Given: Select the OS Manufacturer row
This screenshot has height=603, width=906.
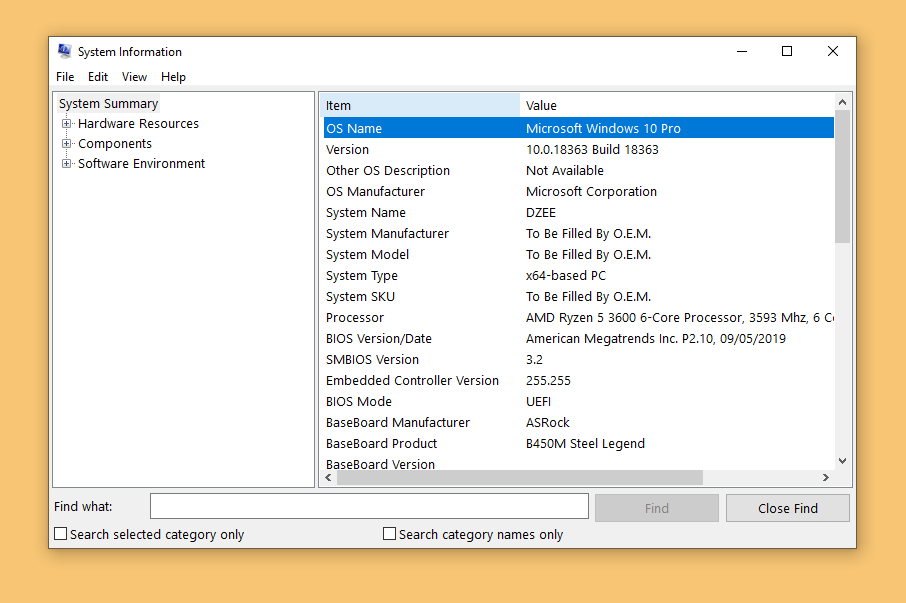Looking at the screenshot, I should tap(578, 192).
